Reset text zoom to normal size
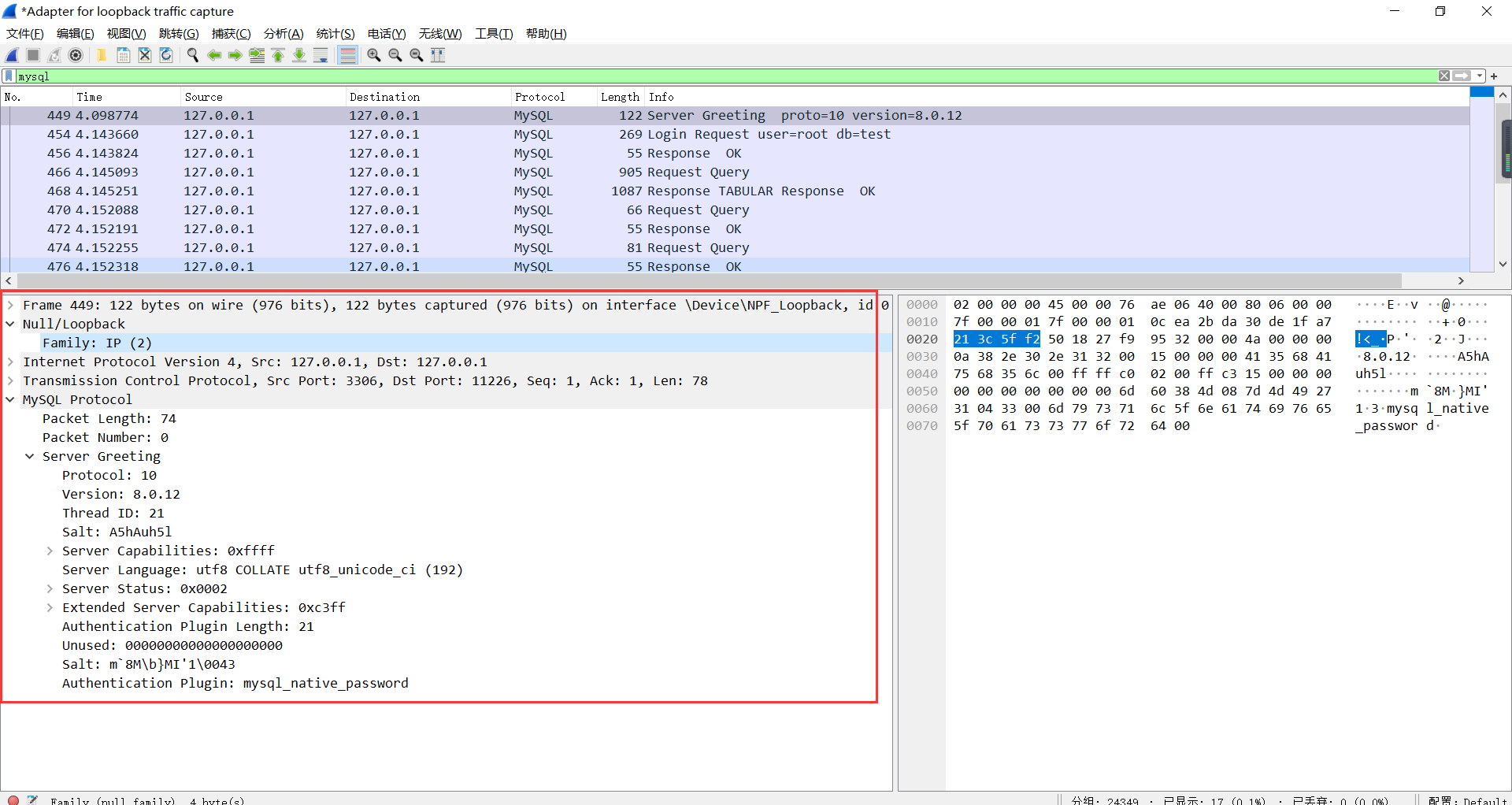 coord(417,55)
